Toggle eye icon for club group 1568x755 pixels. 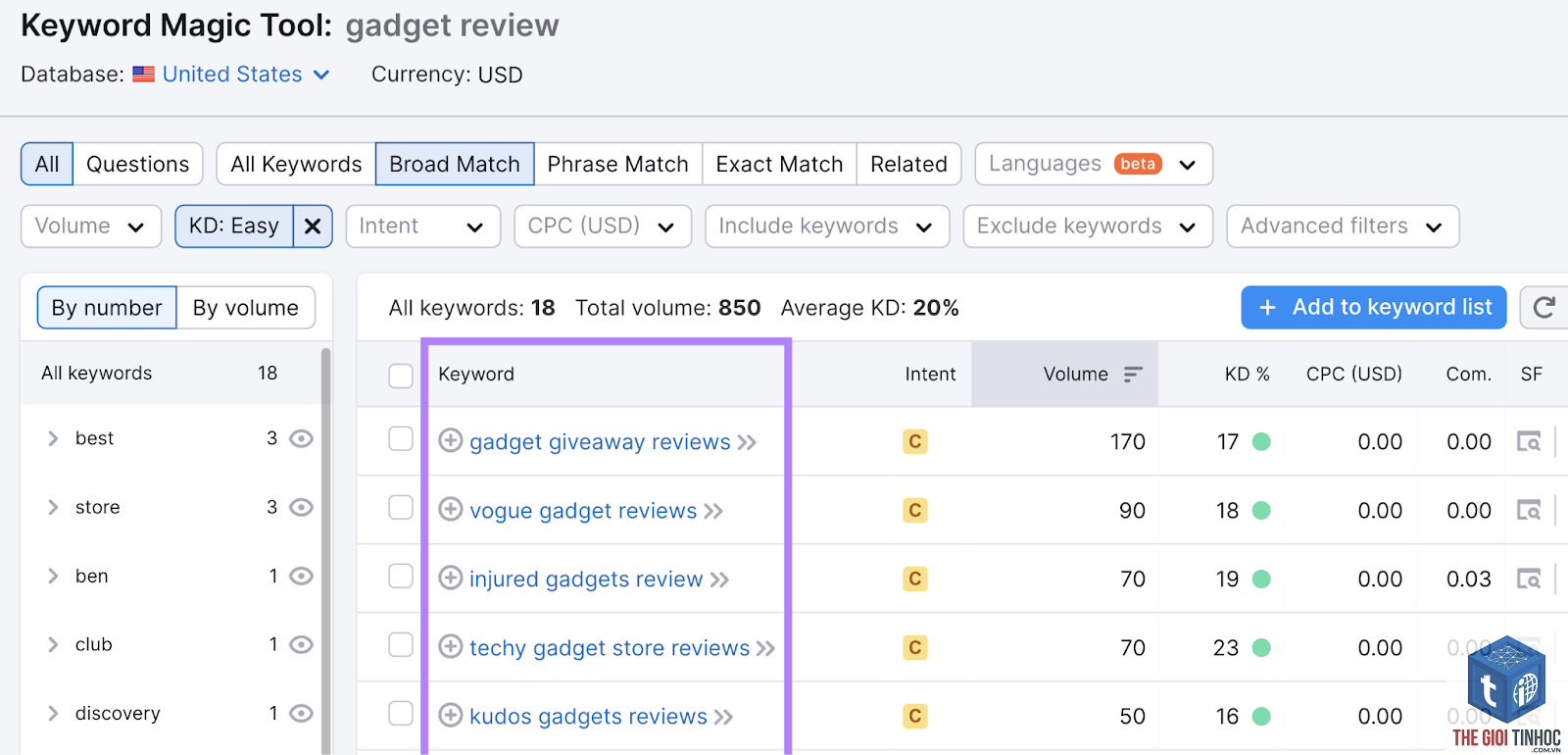302,644
